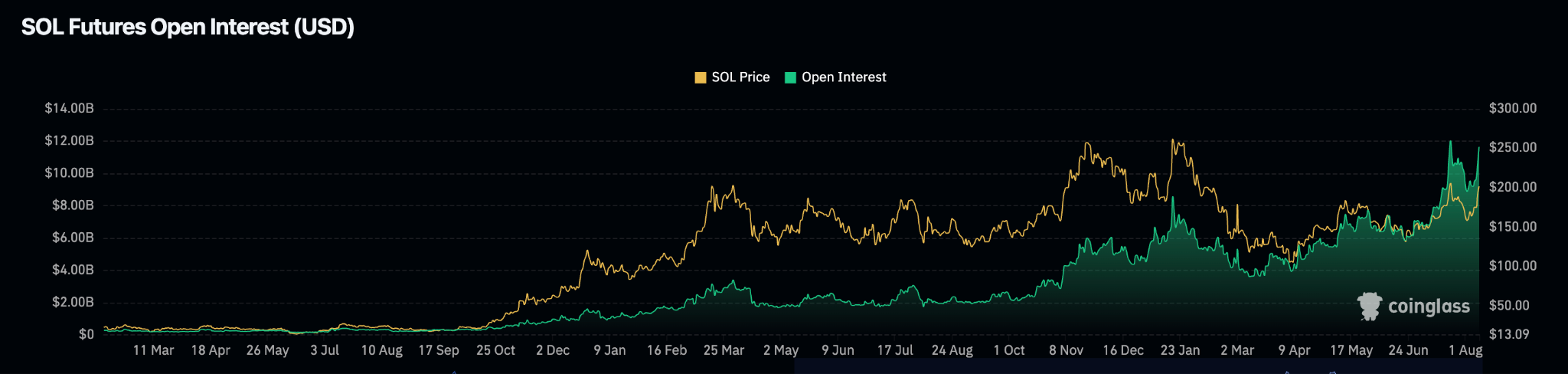
Task: Click the 2 May date label
Action: point(781,350)
